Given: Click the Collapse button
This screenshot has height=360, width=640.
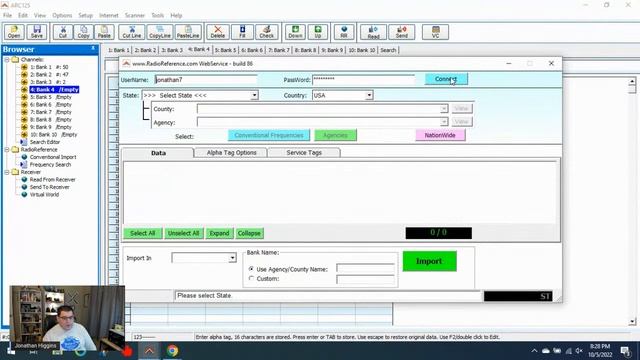Looking at the screenshot, I should [249, 233].
